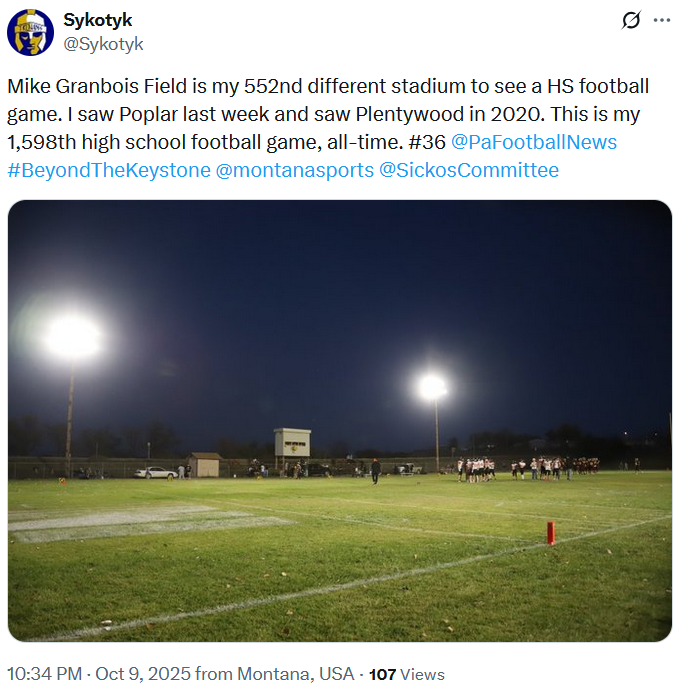Open the @PaFootballNews mention

[x=534, y=142]
